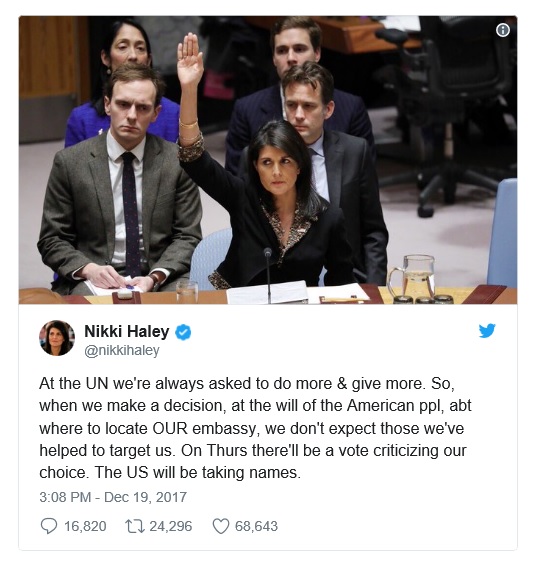Open the round profile avatar picture

tap(57, 338)
